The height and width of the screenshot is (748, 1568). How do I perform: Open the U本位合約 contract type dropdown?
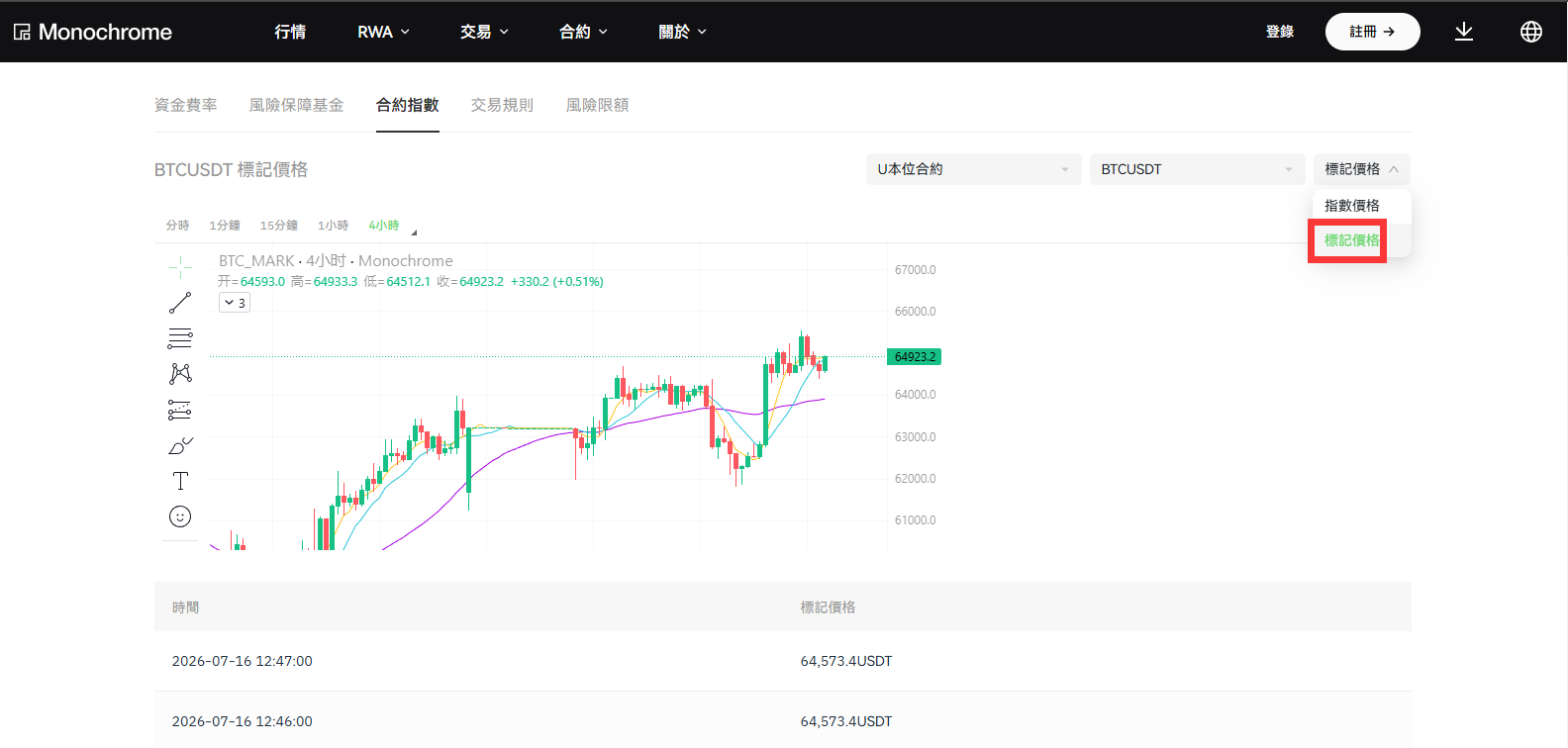click(x=974, y=169)
